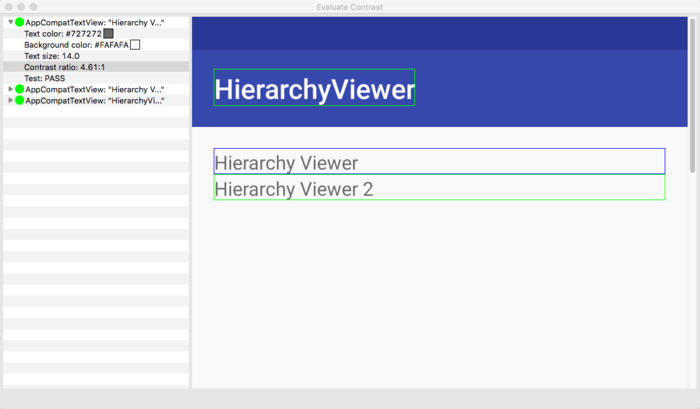Select the AppCompatTextView "HierarchyVi..." tree item
Screen dimensions: 700x409
pyautogui.click(x=96, y=100)
